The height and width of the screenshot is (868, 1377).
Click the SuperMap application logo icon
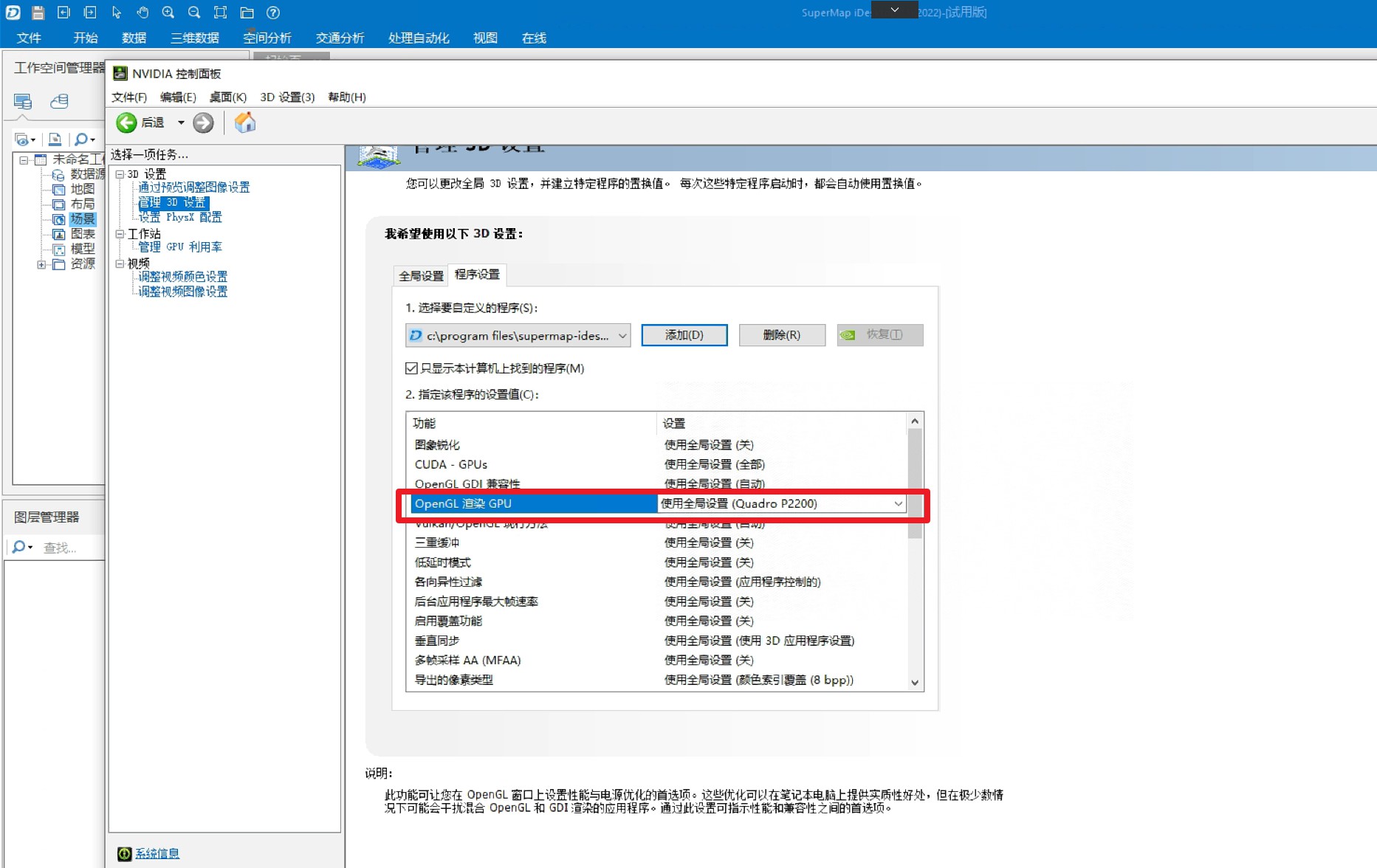(x=13, y=13)
